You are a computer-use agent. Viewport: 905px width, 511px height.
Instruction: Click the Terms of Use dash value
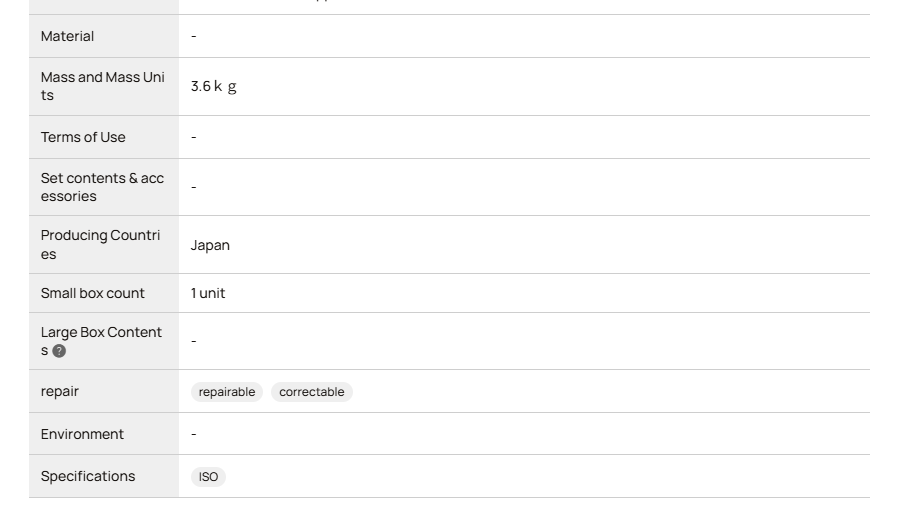pos(194,137)
